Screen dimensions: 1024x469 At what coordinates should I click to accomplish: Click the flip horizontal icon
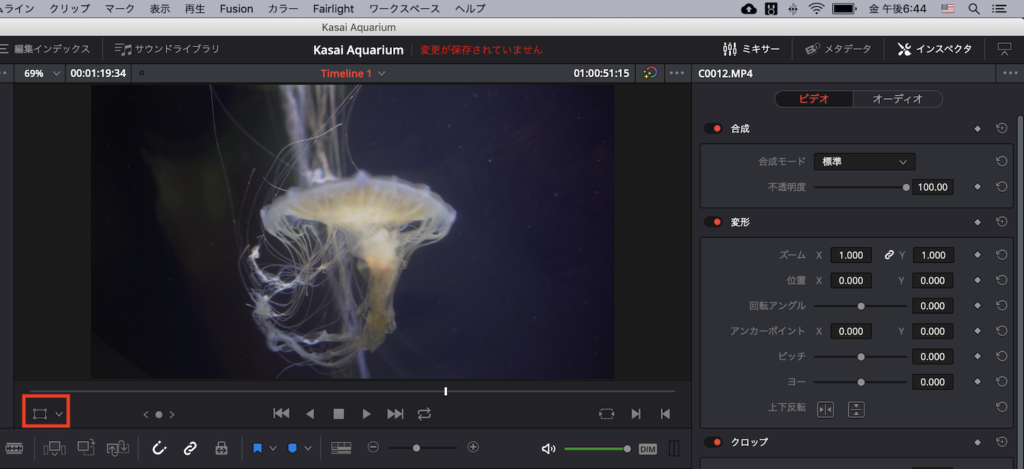coord(826,407)
